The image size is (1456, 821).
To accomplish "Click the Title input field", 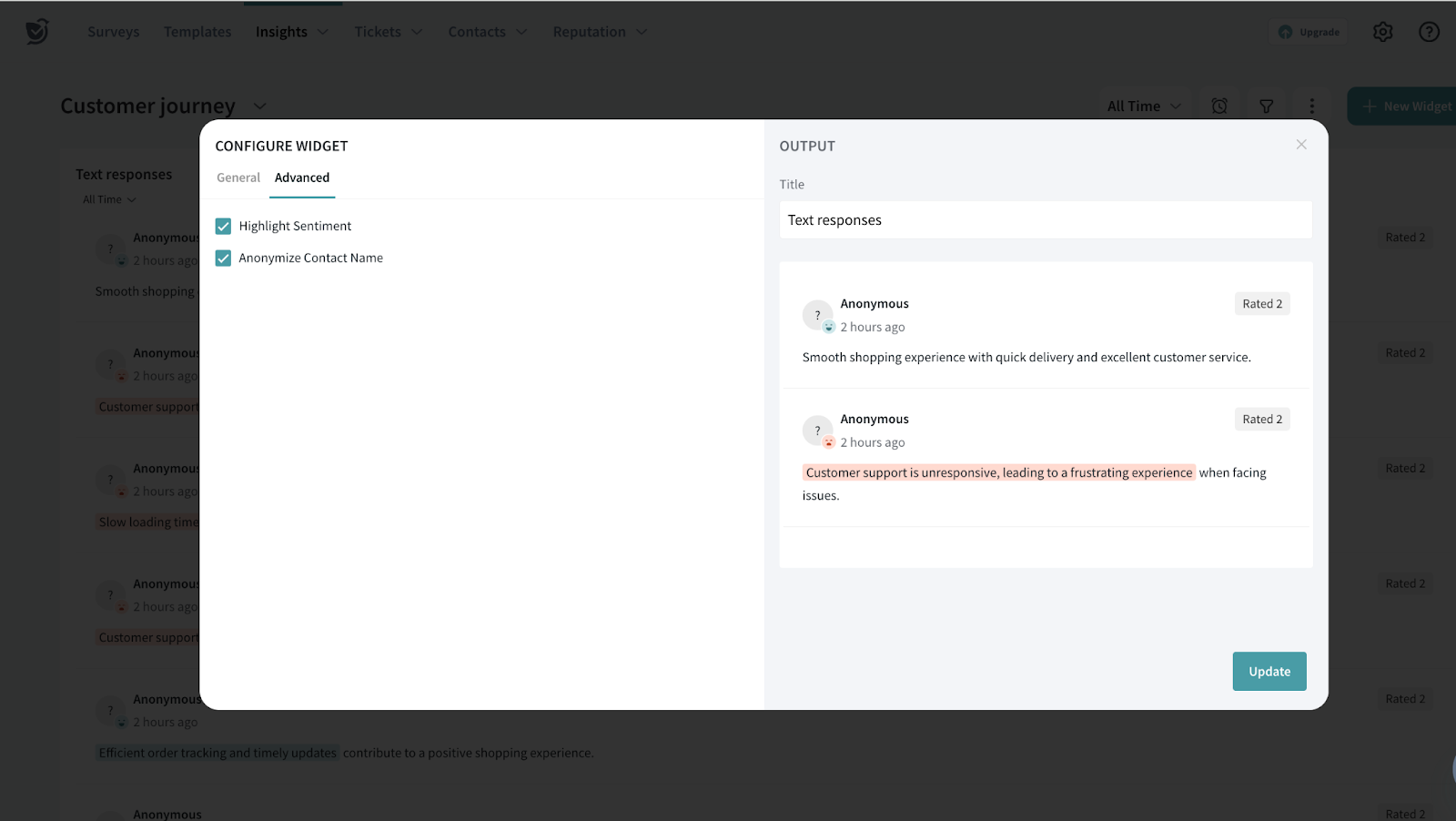I will [x=1045, y=220].
